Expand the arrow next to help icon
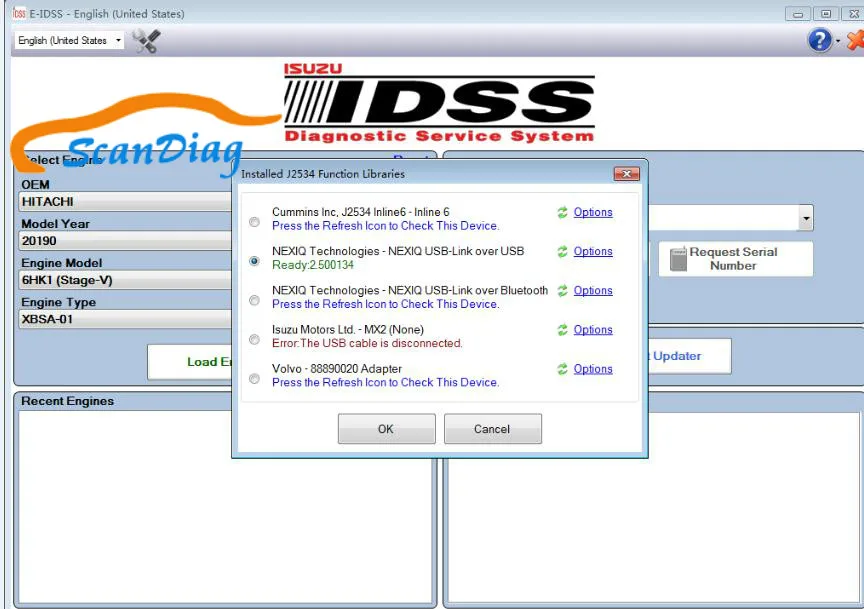Image resolution: width=864 pixels, height=609 pixels. (x=838, y=41)
